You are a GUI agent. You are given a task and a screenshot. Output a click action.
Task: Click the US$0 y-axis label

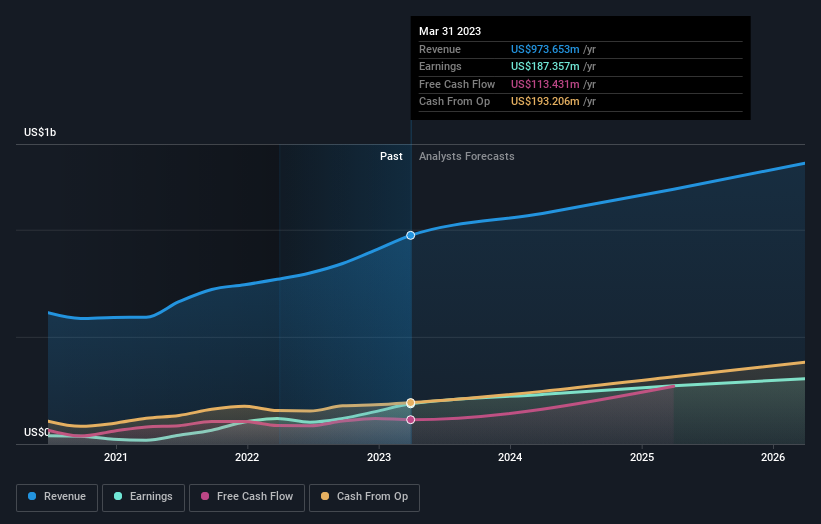36,432
